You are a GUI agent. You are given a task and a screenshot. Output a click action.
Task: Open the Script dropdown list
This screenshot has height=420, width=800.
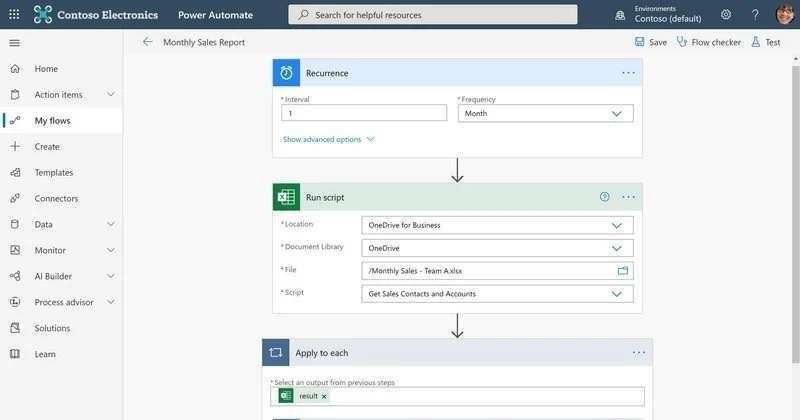click(x=497, y=293)
